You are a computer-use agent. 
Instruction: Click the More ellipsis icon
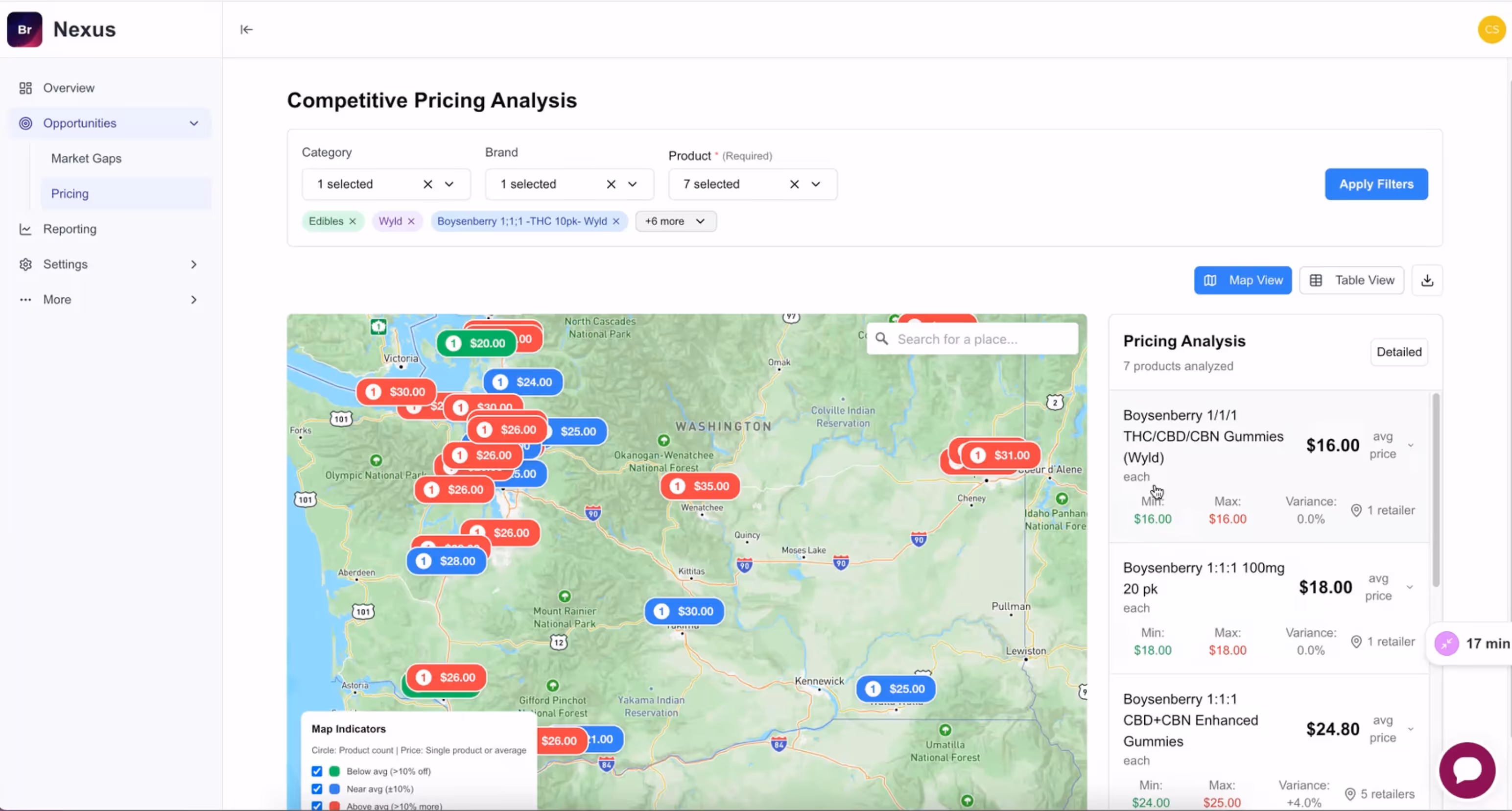click(x=25, y=300)
